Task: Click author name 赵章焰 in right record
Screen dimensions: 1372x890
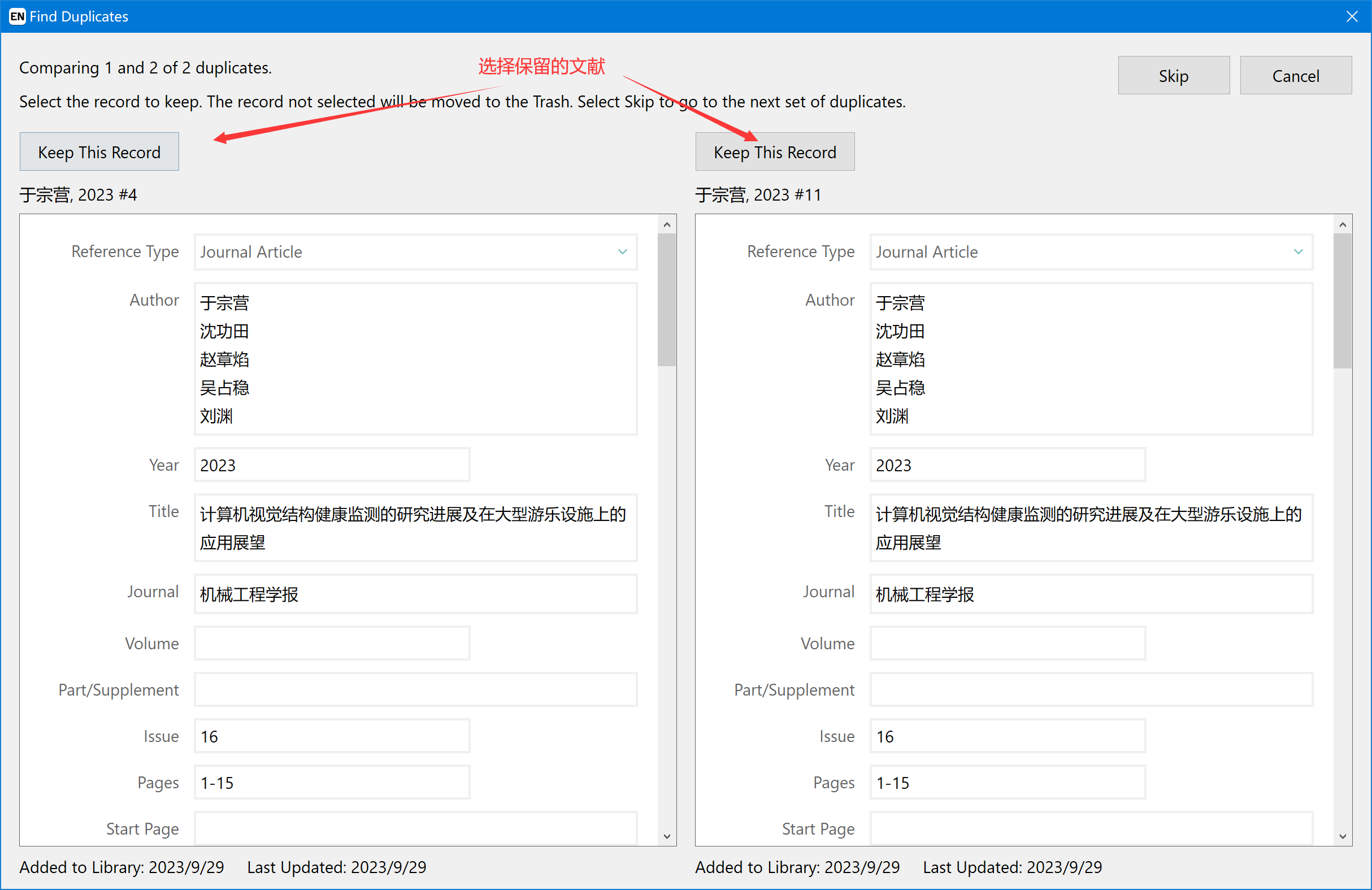Action: tap(900, 359)
